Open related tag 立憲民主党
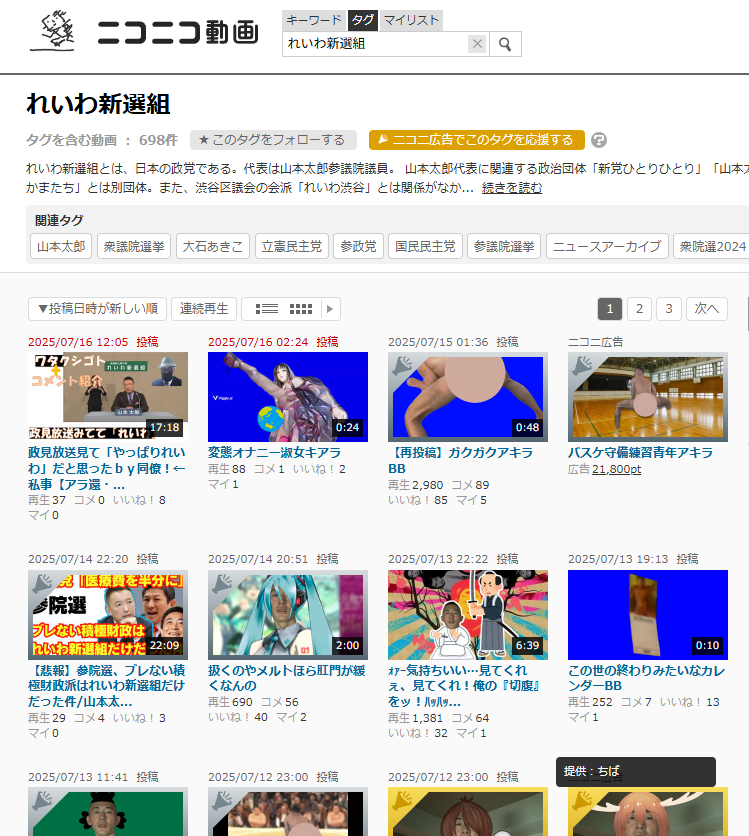The height and width of the screenshot is (836, 749). (292, 246)
